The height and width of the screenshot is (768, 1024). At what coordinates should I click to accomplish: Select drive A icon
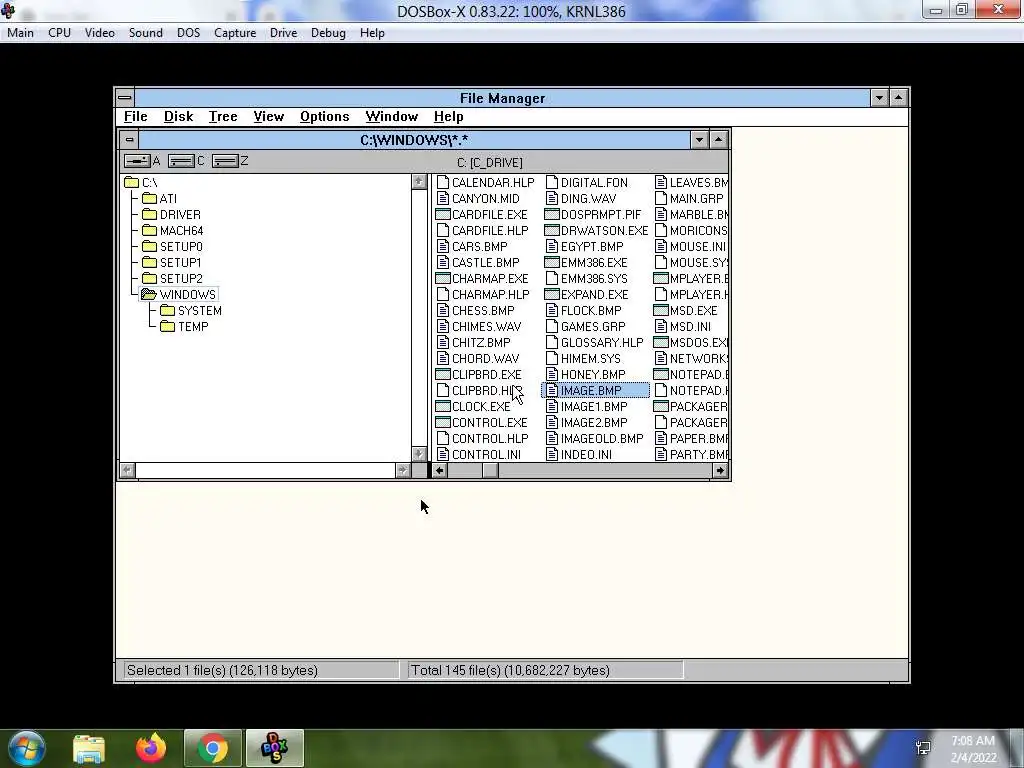tap(137, 161)
